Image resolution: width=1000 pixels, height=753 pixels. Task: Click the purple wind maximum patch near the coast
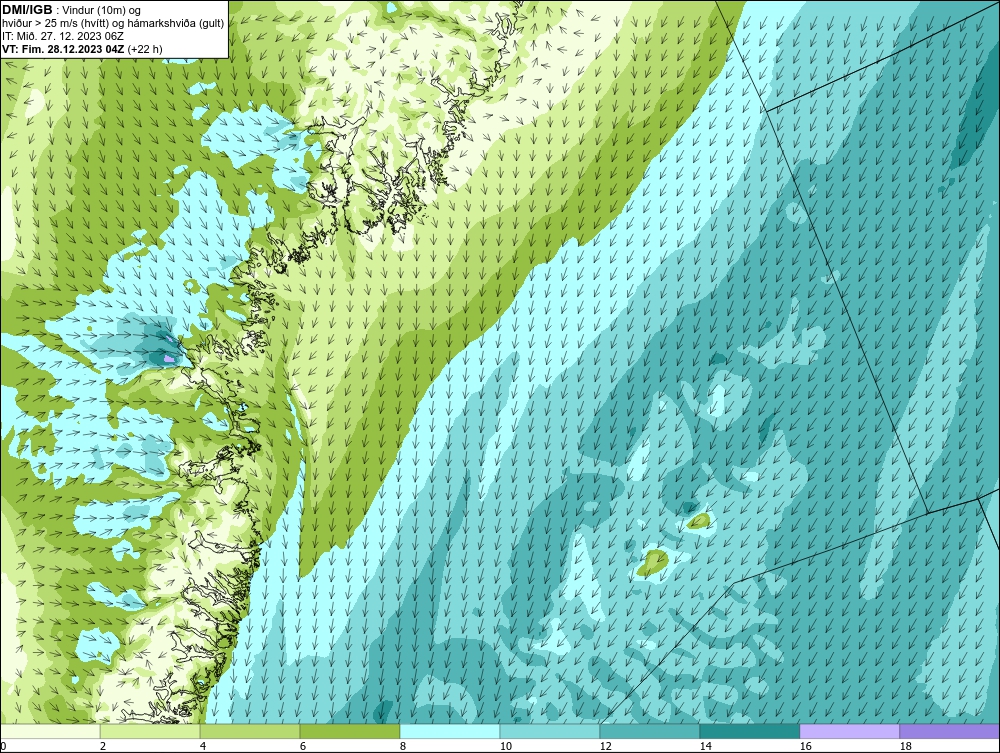tap(170, 359)
